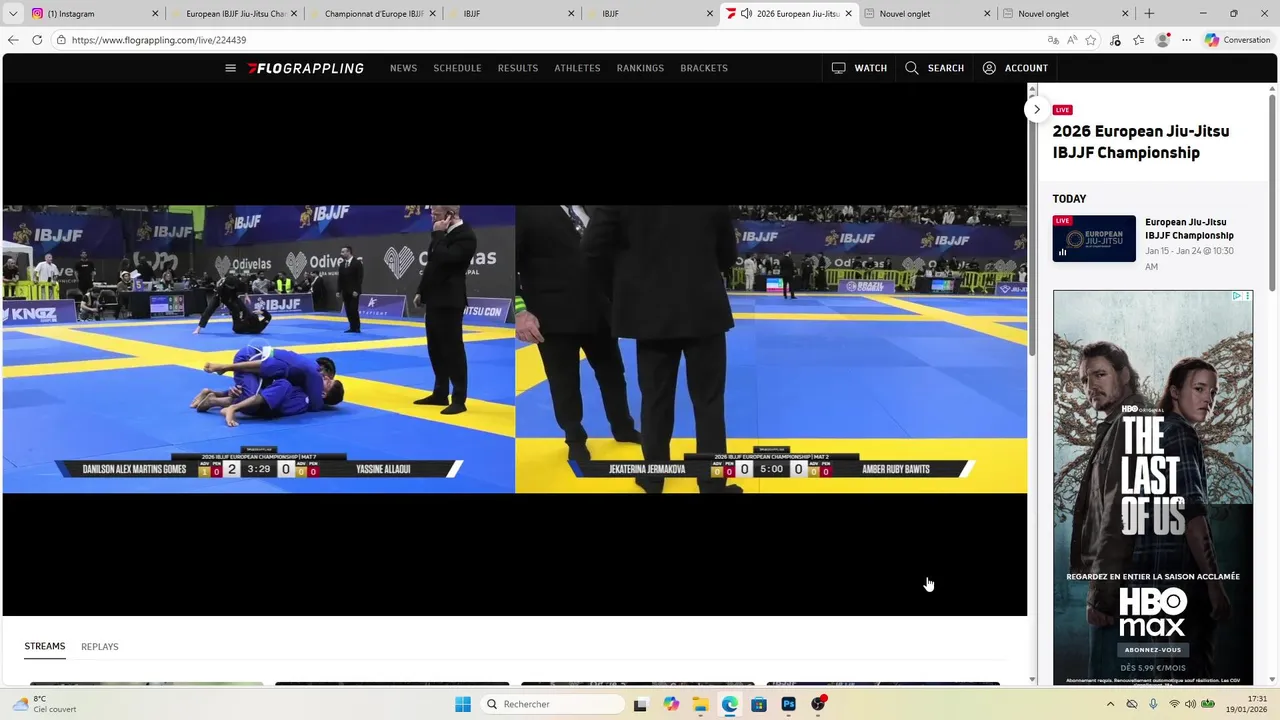
Task: Switch to Championnat d'Europe IBJJF tab
Action: [372, 14]
